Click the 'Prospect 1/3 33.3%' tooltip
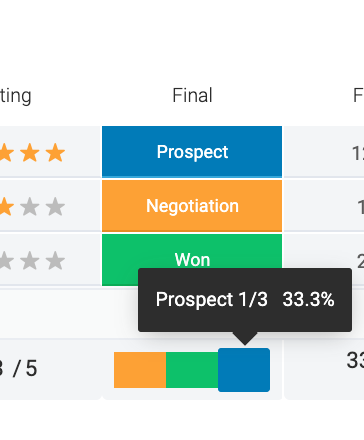This screenshot has width=364, height=440. click(x=245, y=300)
